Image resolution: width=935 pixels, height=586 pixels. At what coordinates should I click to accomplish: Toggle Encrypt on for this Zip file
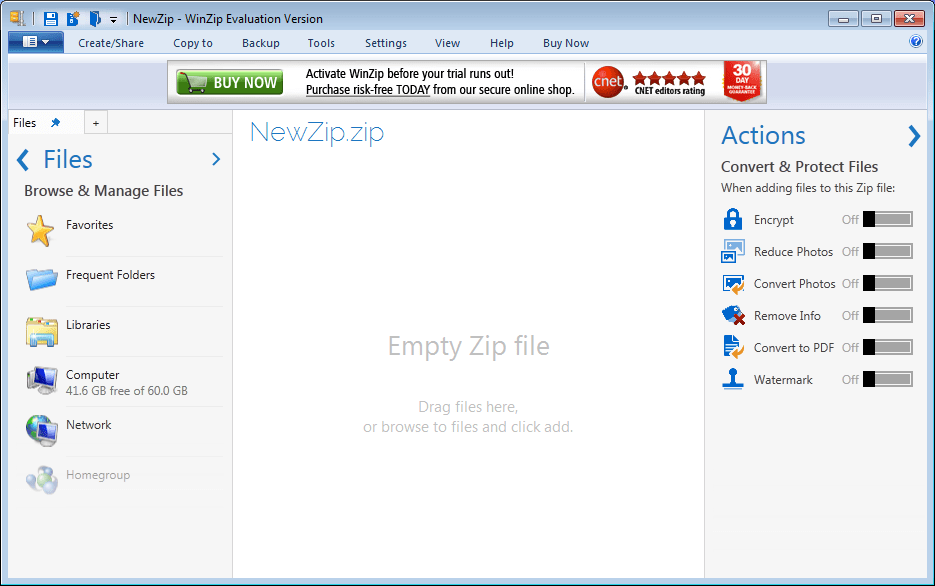tap(889, 219)
